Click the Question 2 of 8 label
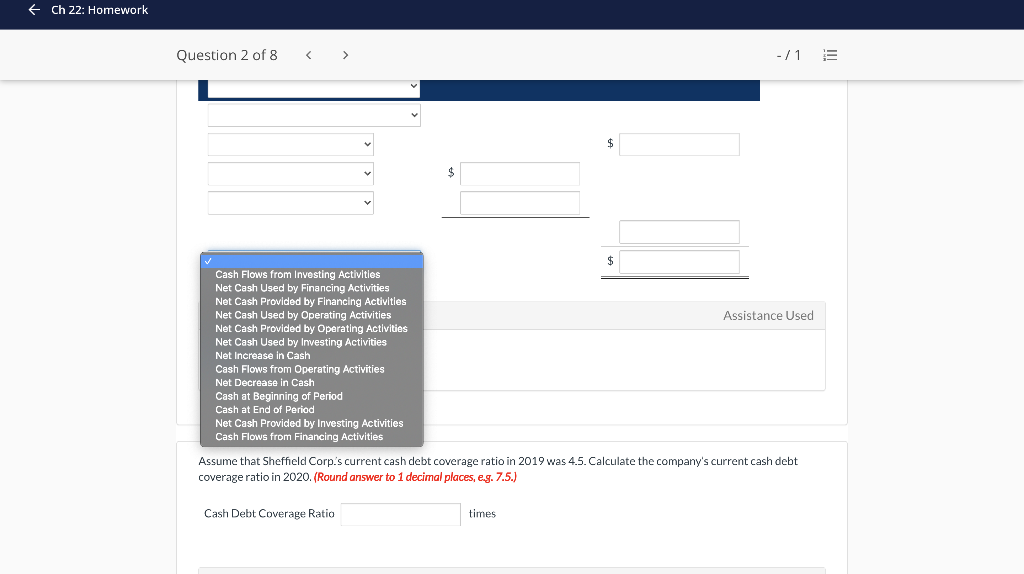This screenshot has height=574, width=1024. point(227,56)
